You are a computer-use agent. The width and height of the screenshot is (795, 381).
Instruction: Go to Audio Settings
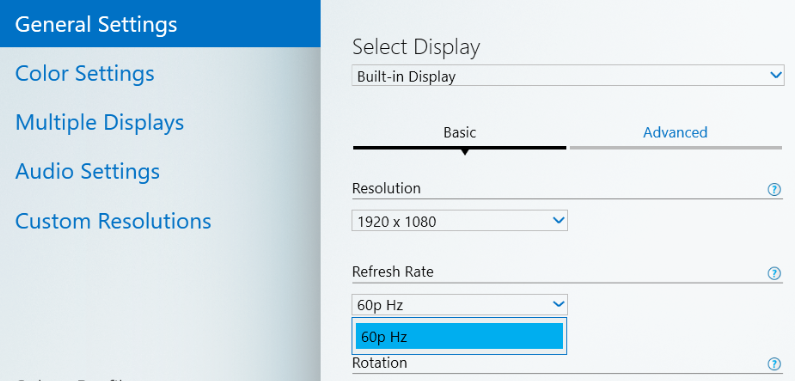tap(87, 171)
